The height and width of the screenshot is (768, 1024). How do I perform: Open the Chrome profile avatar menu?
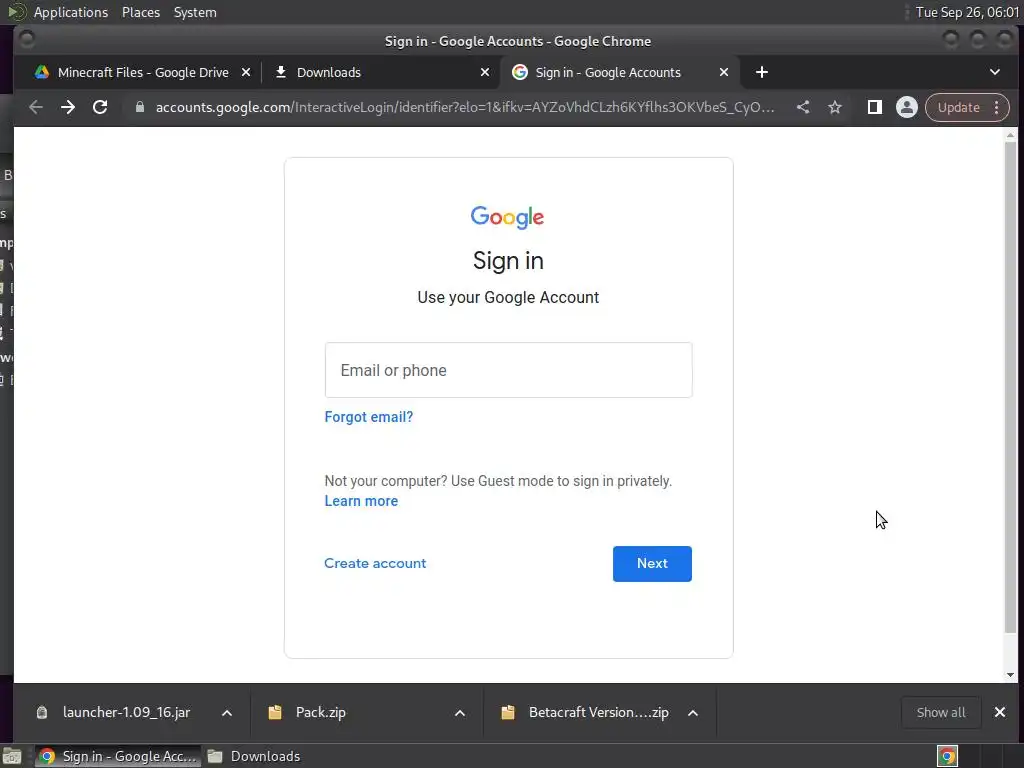pos(906,107)
